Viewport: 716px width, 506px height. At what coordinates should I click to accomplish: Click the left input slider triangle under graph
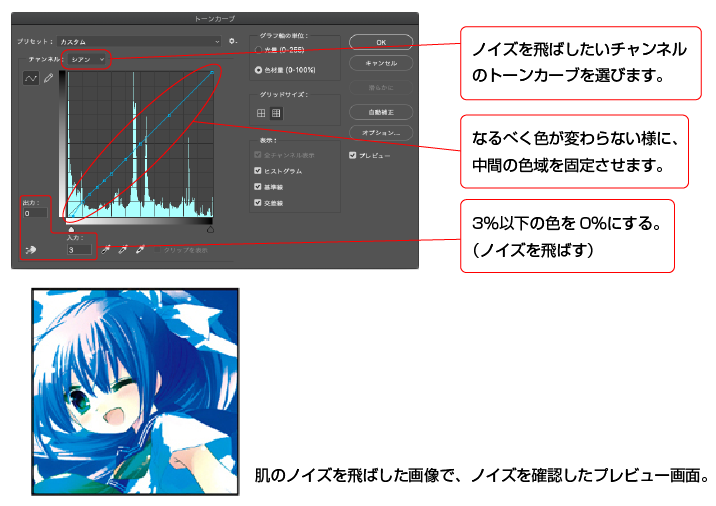point(71,229)
